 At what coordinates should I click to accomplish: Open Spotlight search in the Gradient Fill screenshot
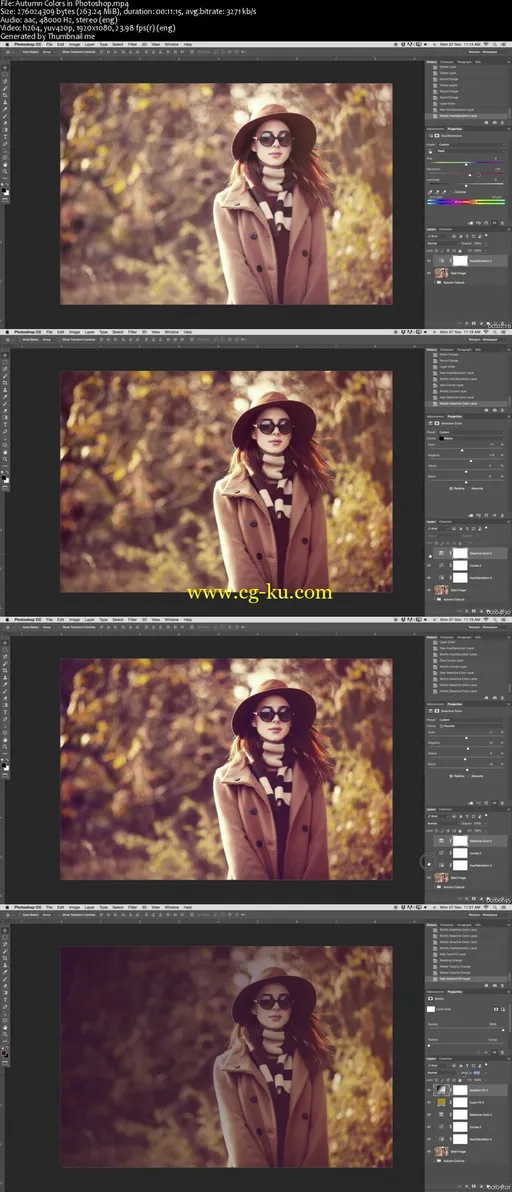pos(495,907)
